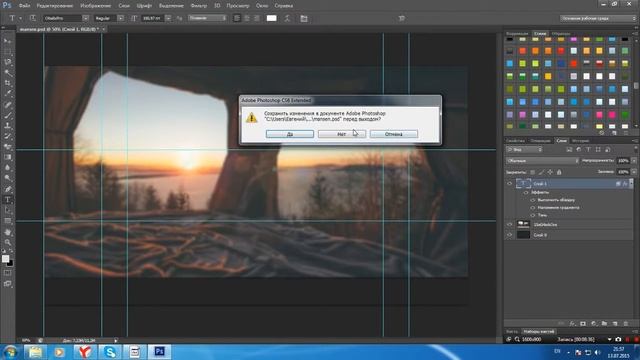Click the Отмена button in dialog
The width and height of the screenshot is (640, 360).
[393, 134]
